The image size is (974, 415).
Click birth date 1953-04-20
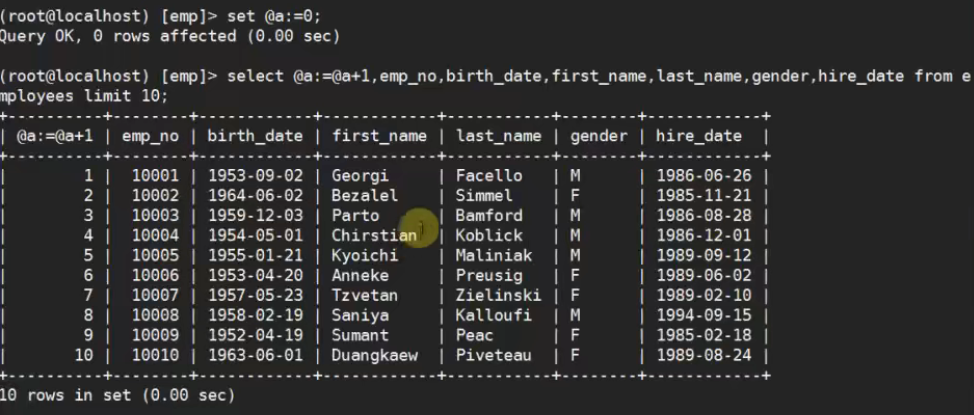tap(255, 275)
